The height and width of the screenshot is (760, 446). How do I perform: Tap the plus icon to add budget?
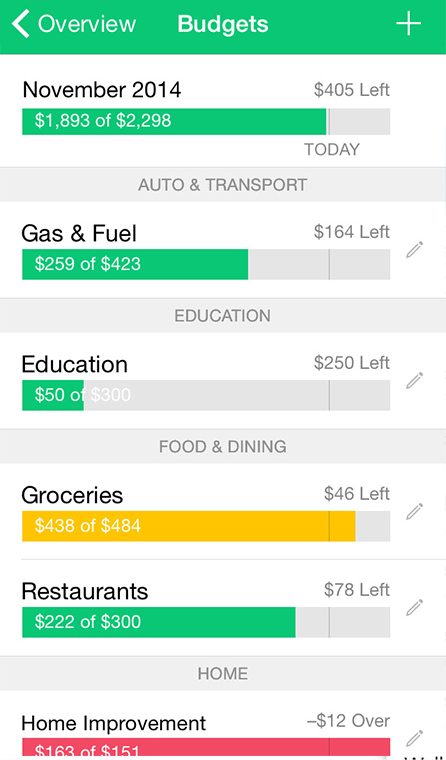point(408,24)
